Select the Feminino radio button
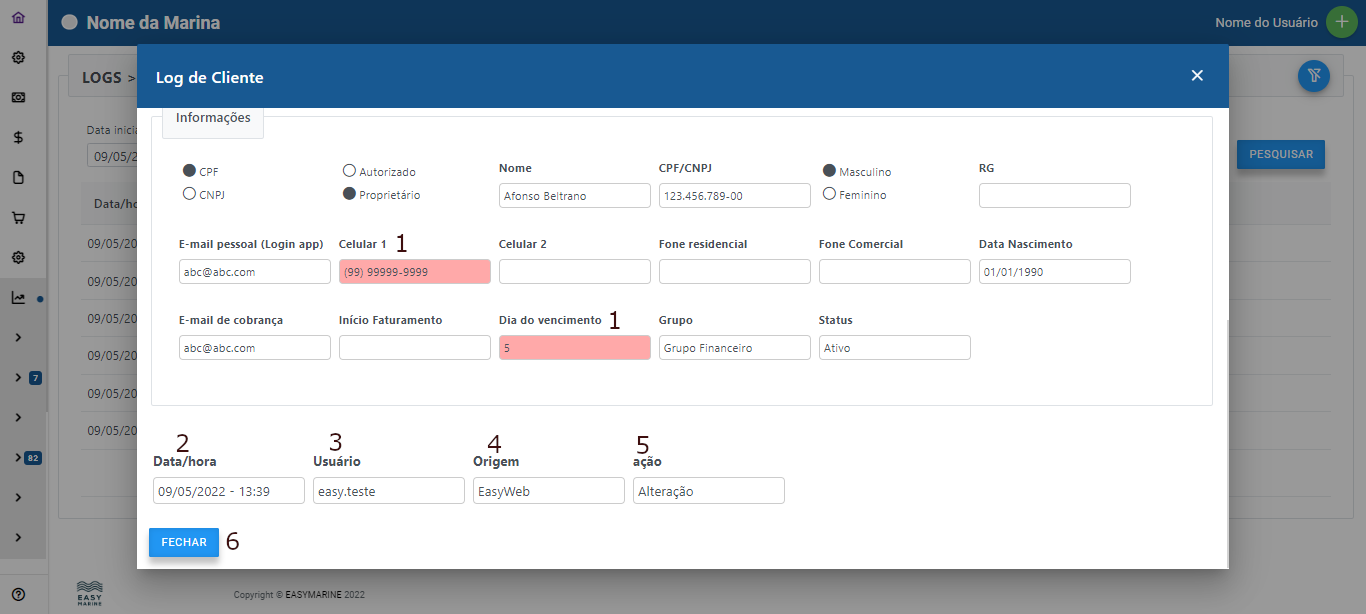Screen dimensions: 1366x614 tap(828, 194)
